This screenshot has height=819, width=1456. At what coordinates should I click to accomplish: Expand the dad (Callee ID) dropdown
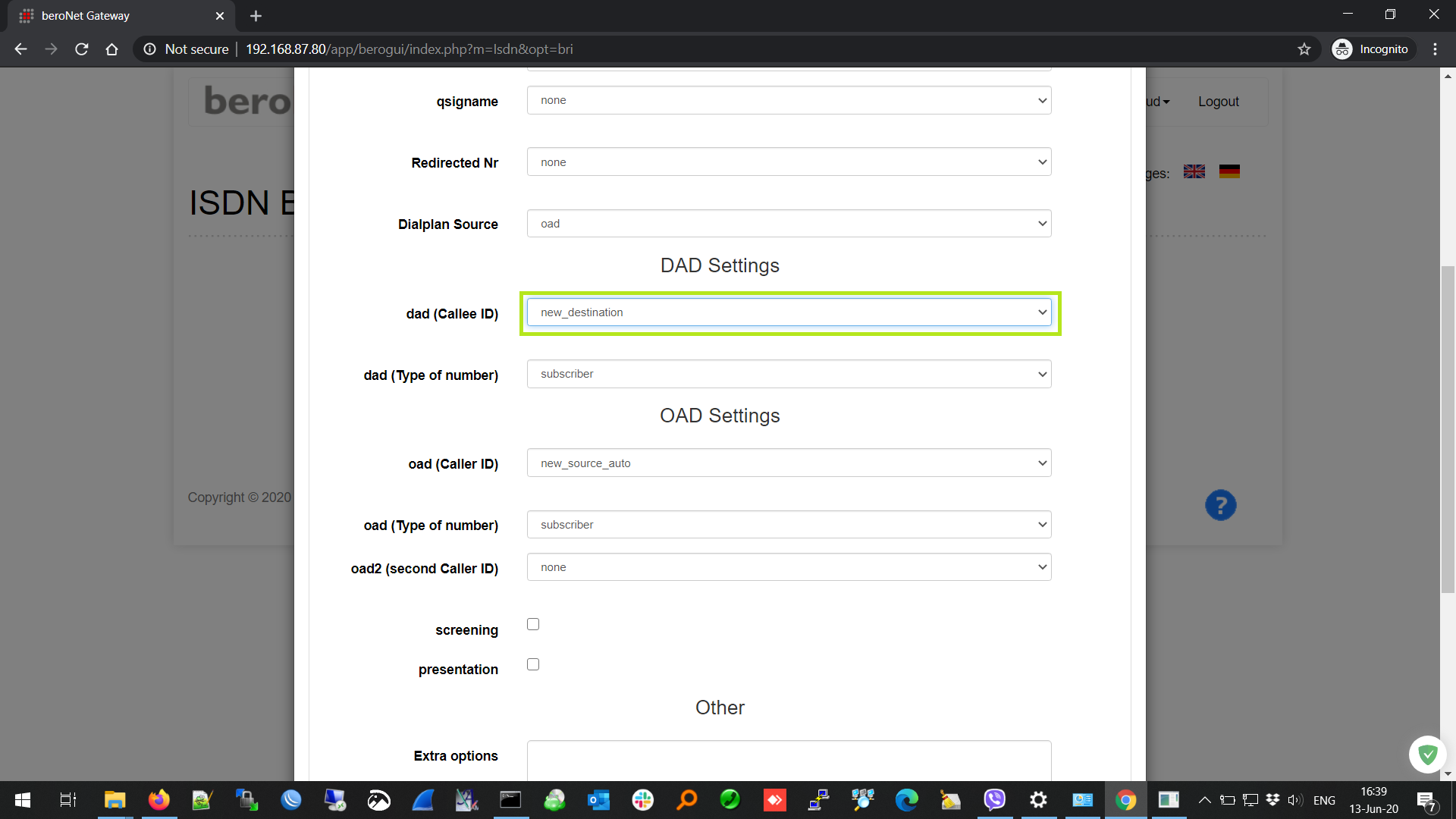pos(789,312)
